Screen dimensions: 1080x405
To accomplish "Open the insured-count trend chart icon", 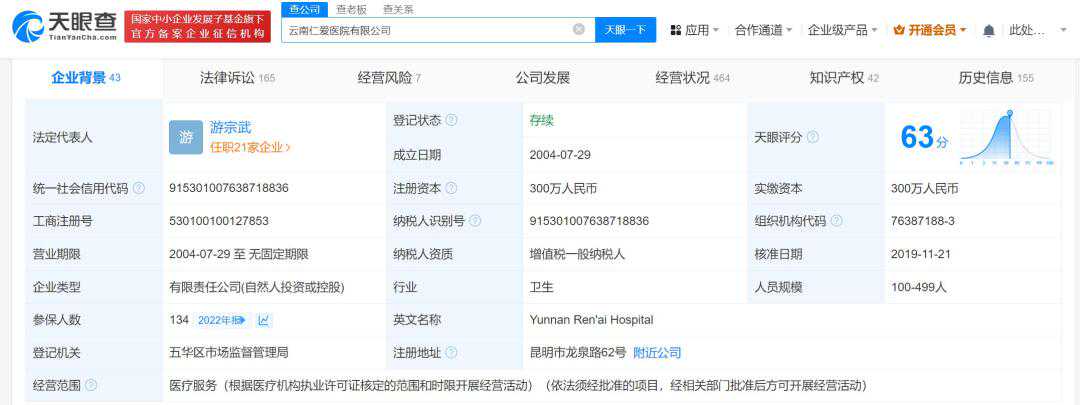I will (263, 320).
